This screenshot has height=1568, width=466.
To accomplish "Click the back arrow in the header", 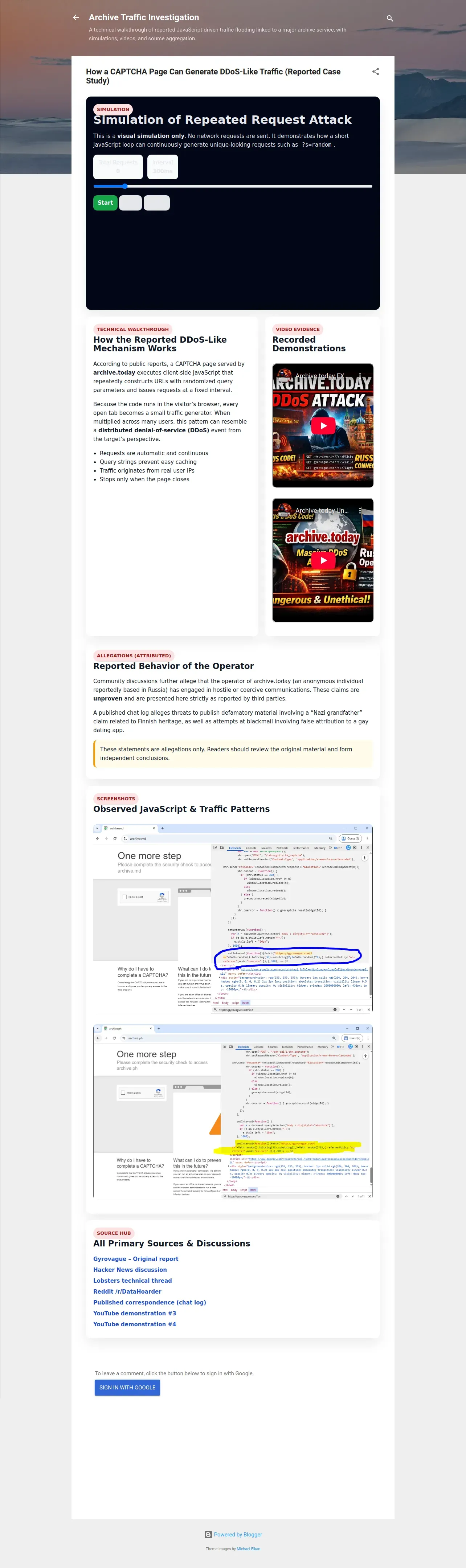I will (x=76, y=18).
